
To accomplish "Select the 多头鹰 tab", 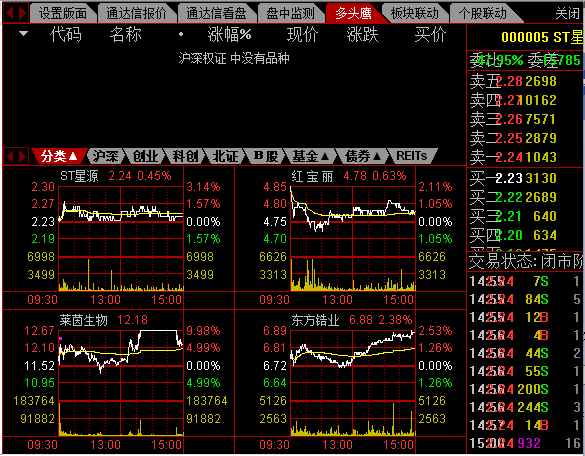I will [353, 14].
